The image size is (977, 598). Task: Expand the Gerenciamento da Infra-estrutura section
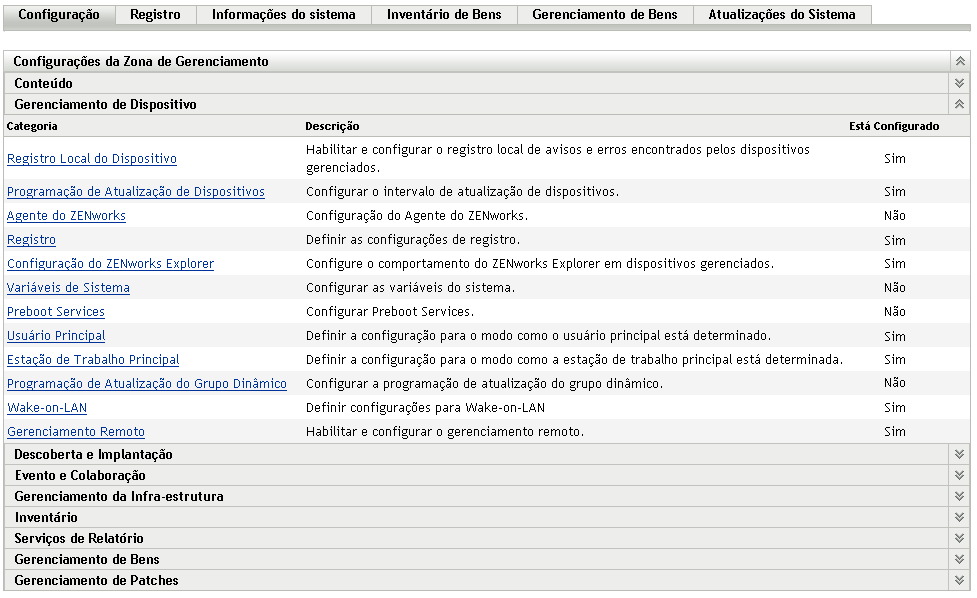tap(958, 496)
